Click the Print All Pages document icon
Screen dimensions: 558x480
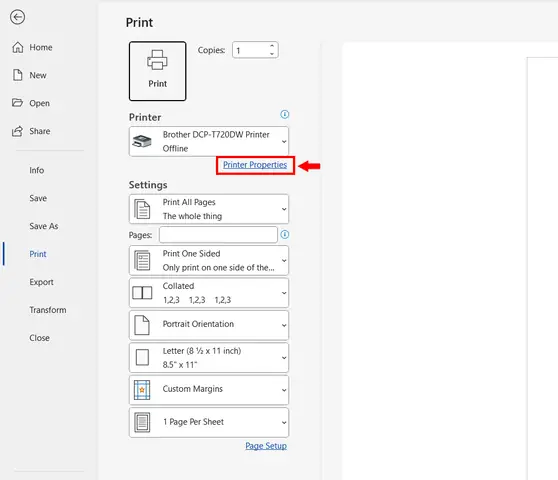[142, 209]
